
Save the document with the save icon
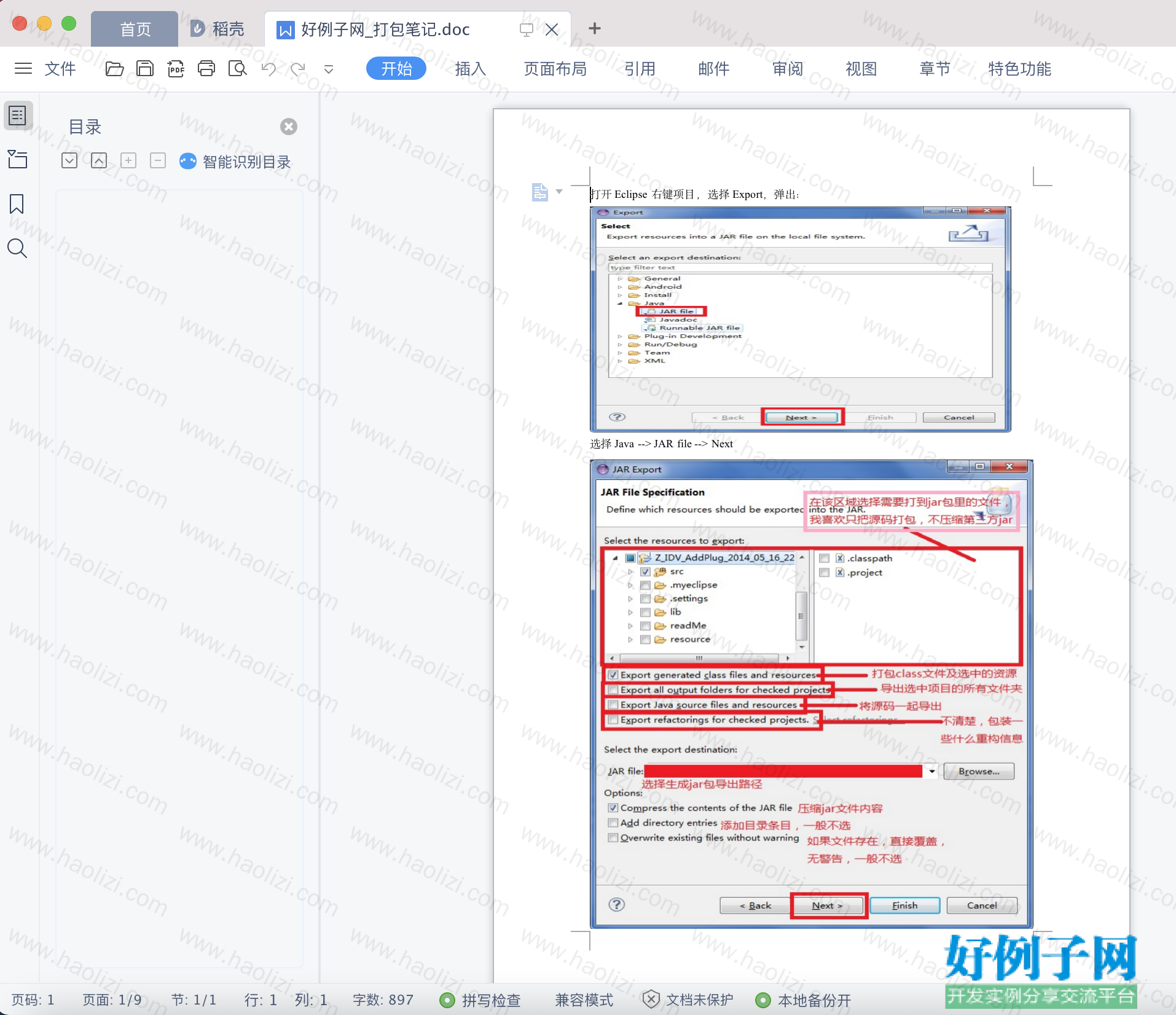(145, 68)
